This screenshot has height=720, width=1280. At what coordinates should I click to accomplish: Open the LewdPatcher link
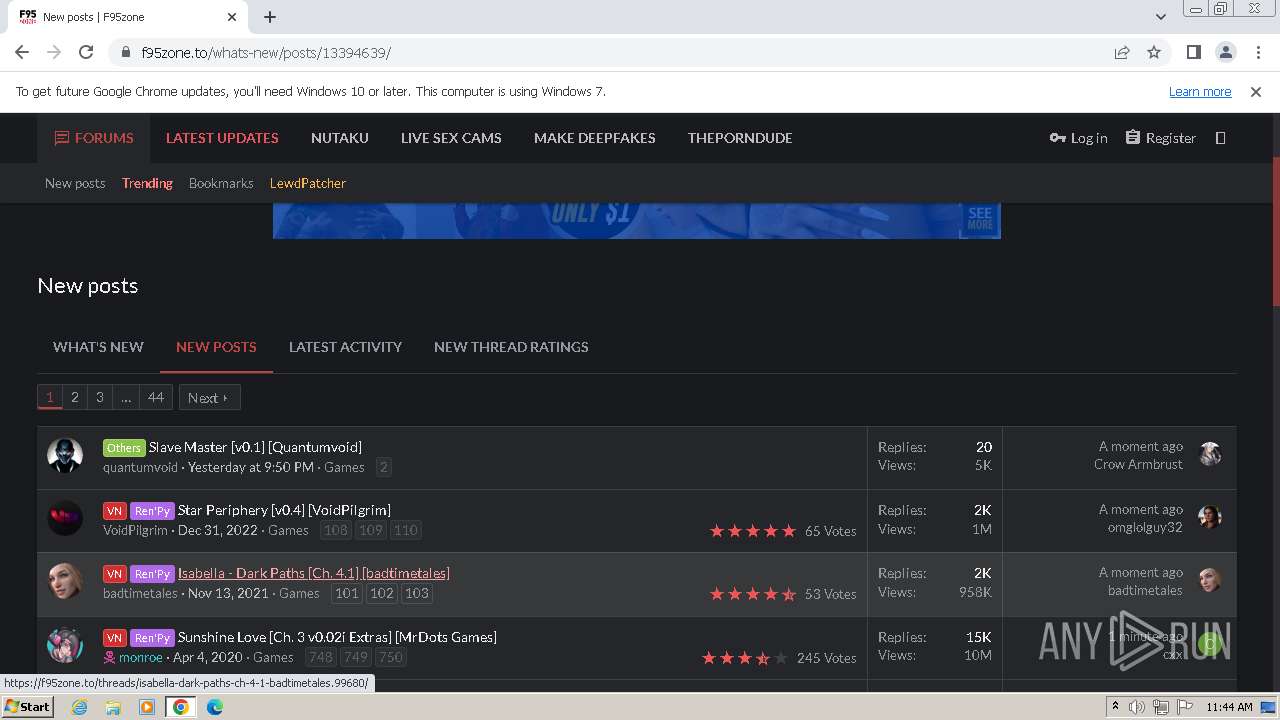click(308, 183)
